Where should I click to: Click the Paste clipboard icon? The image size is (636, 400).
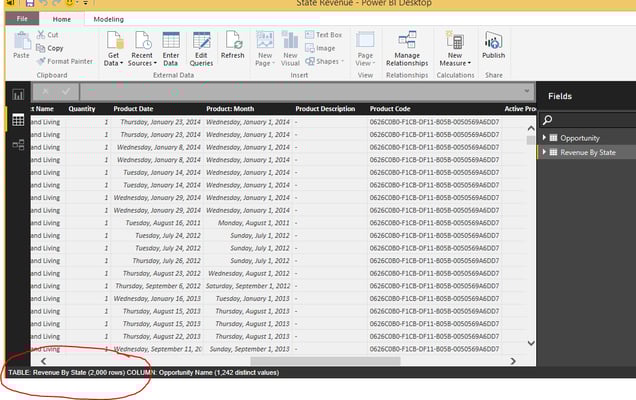[21, 41]
